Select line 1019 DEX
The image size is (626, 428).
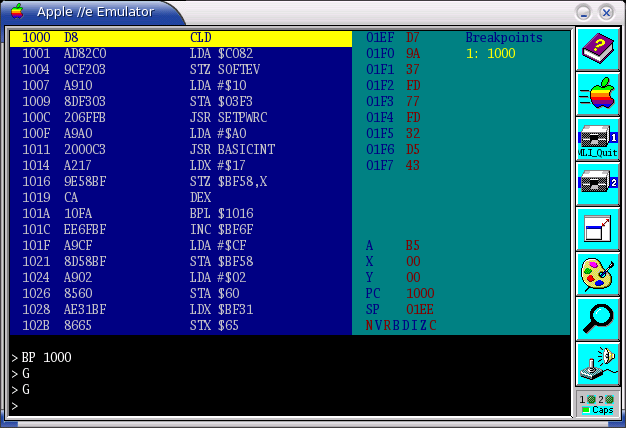coord(181,198)
